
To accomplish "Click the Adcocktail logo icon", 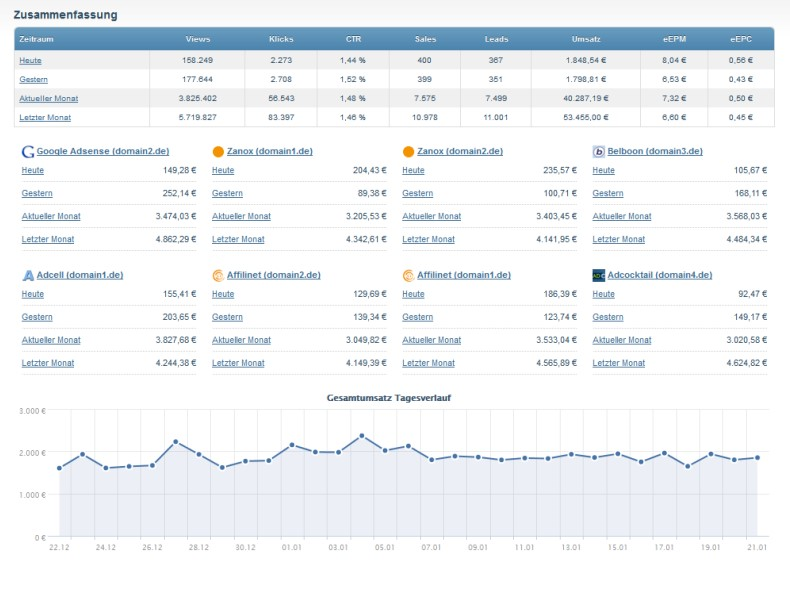I will 599,275.
